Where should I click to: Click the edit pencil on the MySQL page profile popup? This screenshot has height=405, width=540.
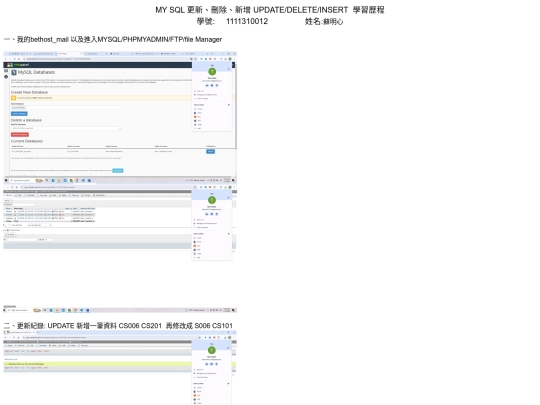[x=228, y=69]
